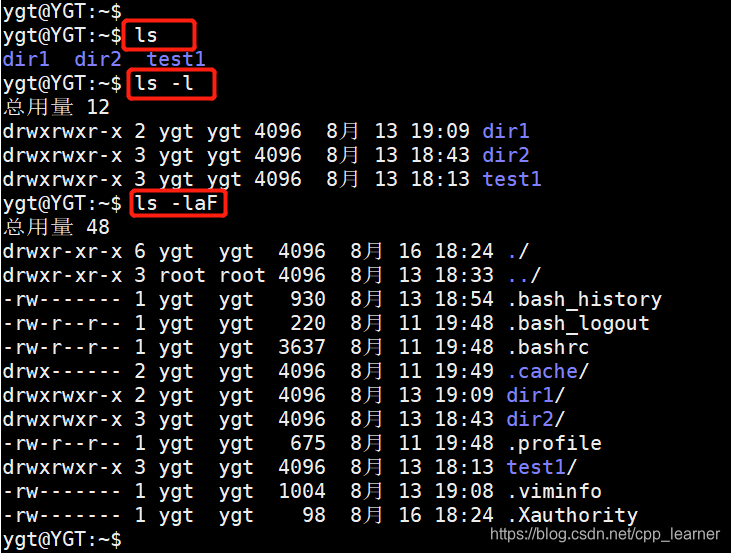731x553 pixels.
Task: Click size '98' of .Xauthority
Action: click(314, 516)
